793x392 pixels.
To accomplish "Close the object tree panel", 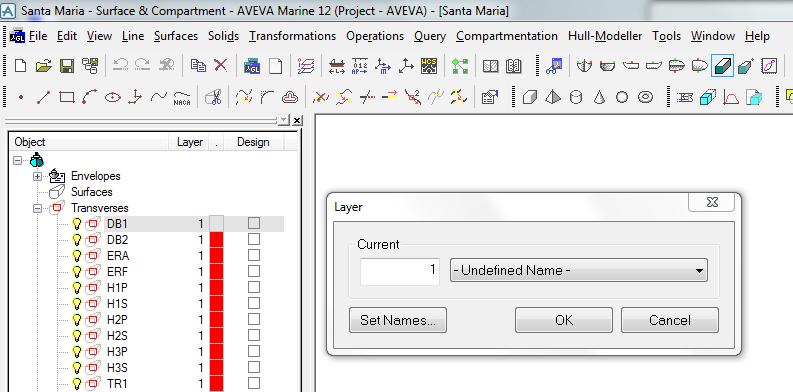I will (x=297, y=120).
